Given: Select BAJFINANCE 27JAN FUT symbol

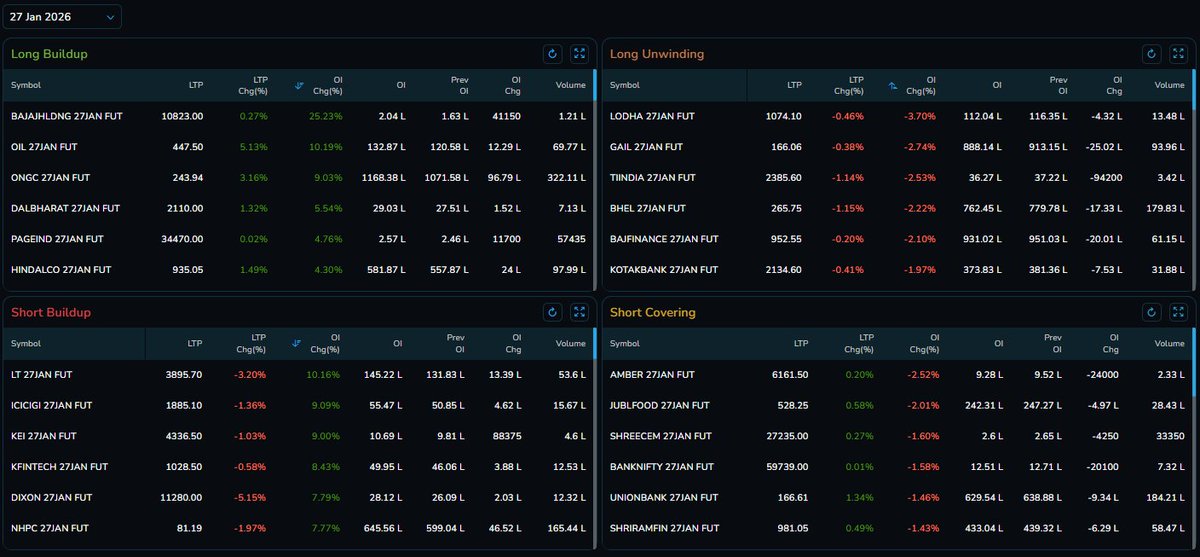Looking at the screenshot, I should click(x=666, y=240).
